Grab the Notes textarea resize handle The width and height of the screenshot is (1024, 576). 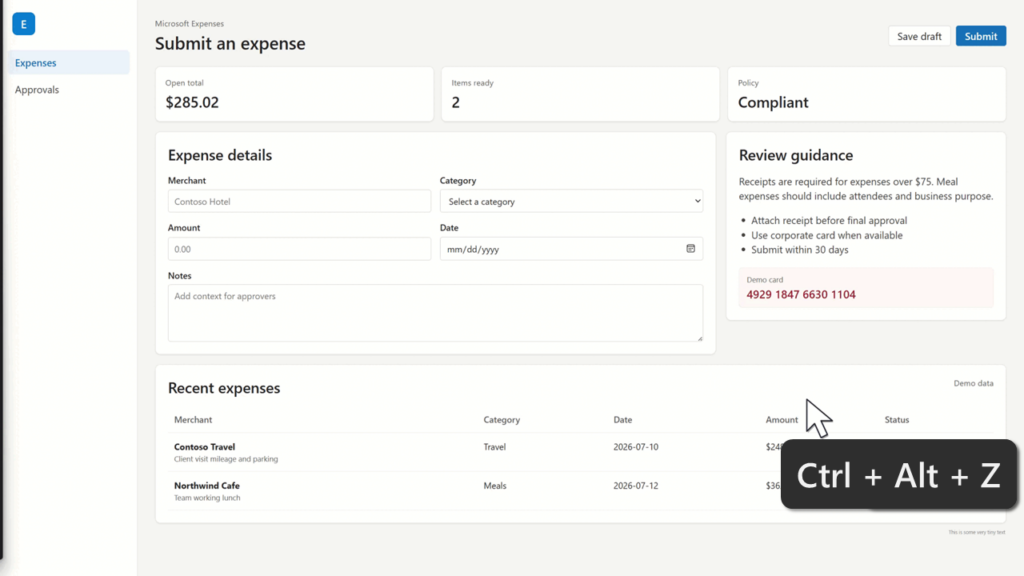[x=699, y=338]
